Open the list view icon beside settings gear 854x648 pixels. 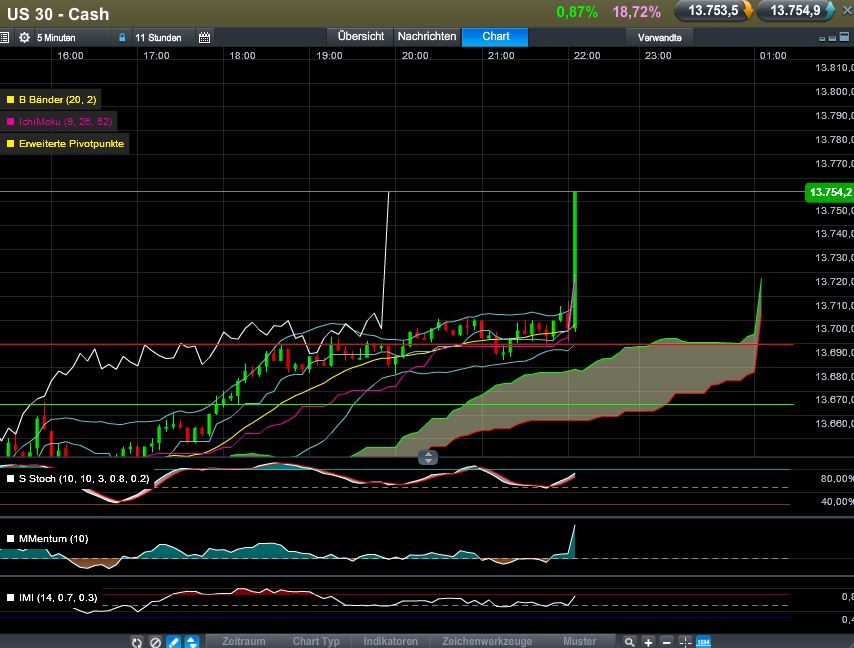coord(4,38)
